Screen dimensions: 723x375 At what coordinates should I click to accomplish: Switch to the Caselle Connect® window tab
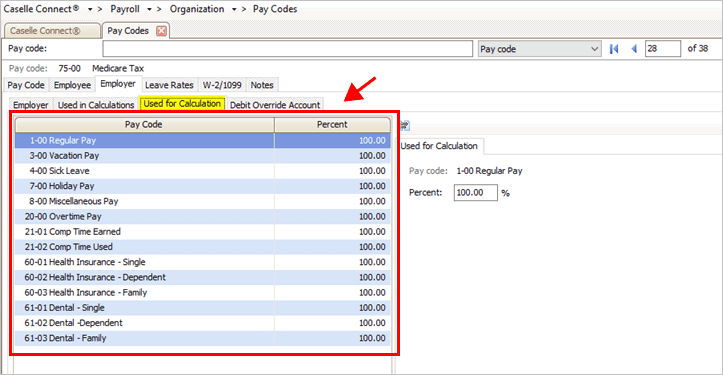coord(52,31)
